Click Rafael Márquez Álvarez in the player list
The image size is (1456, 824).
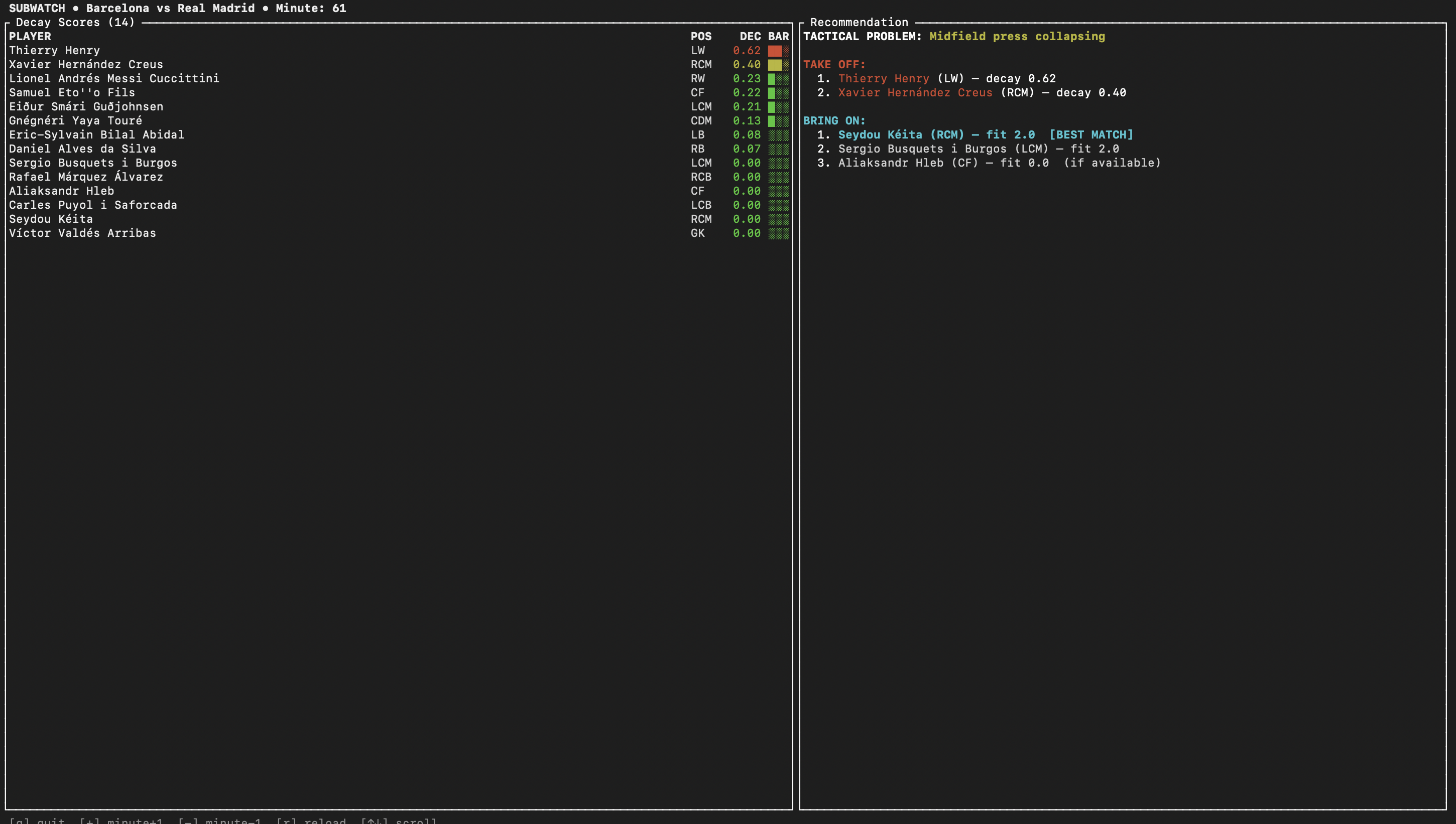pyautogui.click(x=86, y=177)
